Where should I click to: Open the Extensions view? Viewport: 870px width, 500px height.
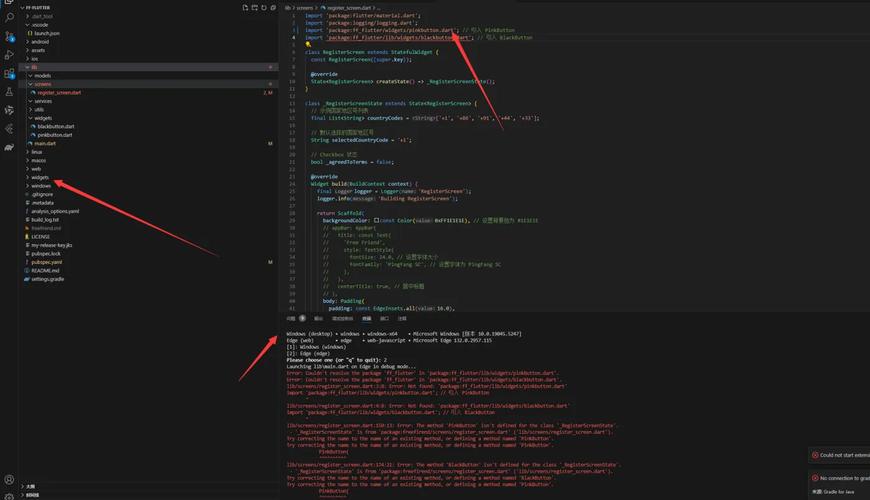[9, 73]
